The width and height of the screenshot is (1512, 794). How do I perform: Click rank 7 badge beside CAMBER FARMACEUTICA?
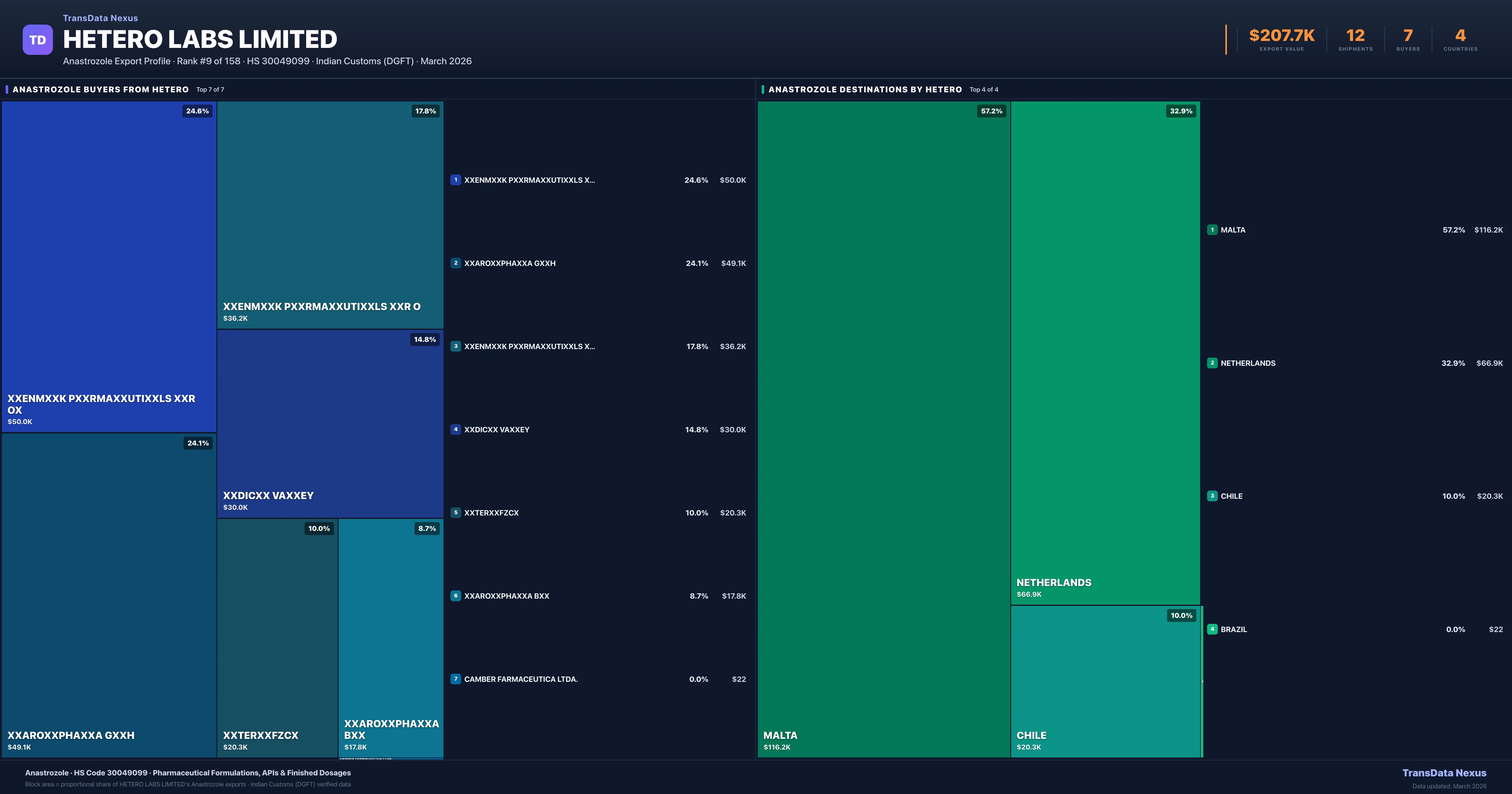point(455,679)
